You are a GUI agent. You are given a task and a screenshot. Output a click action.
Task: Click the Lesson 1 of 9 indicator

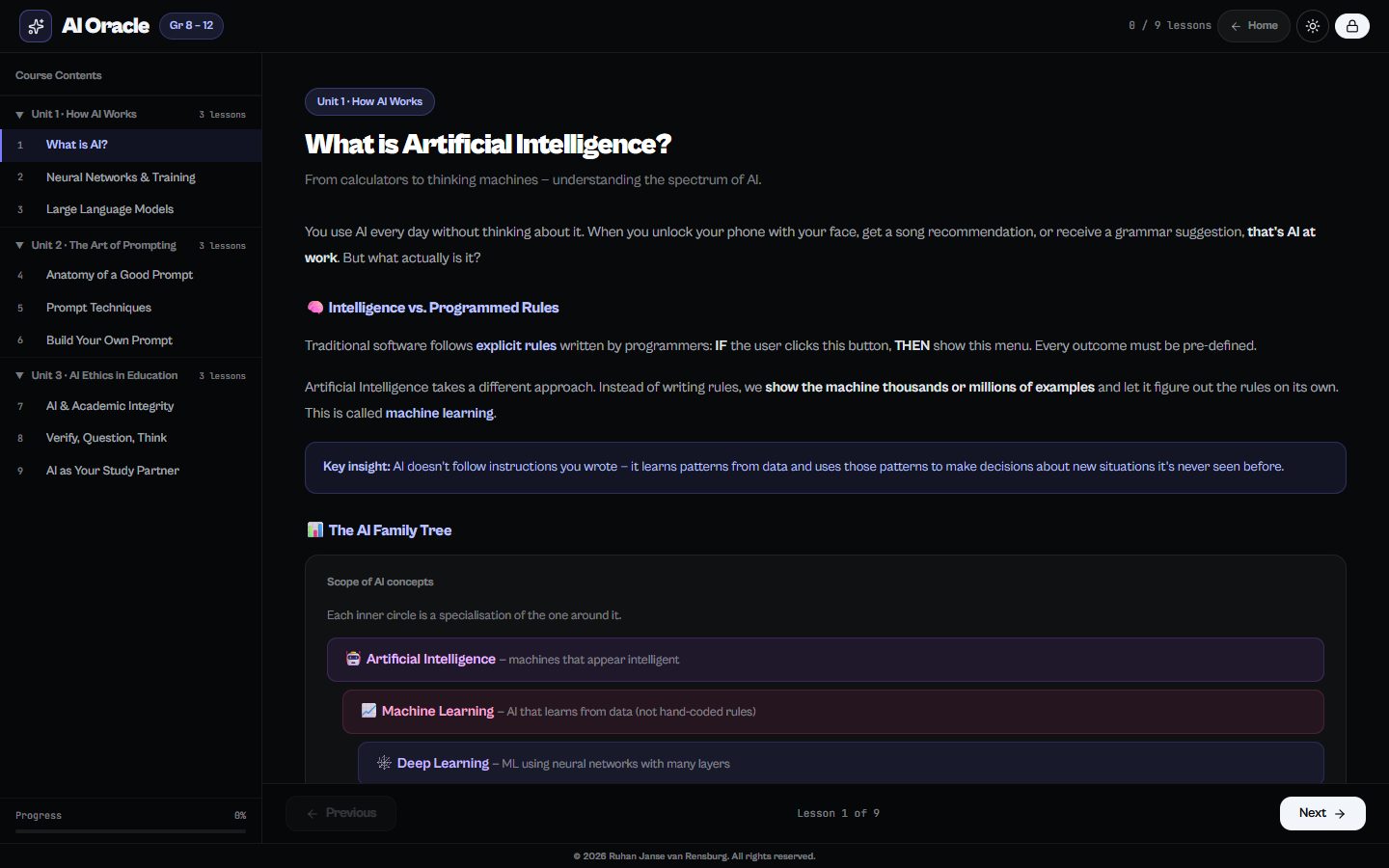pyautogui.click(x=837, y=814)
